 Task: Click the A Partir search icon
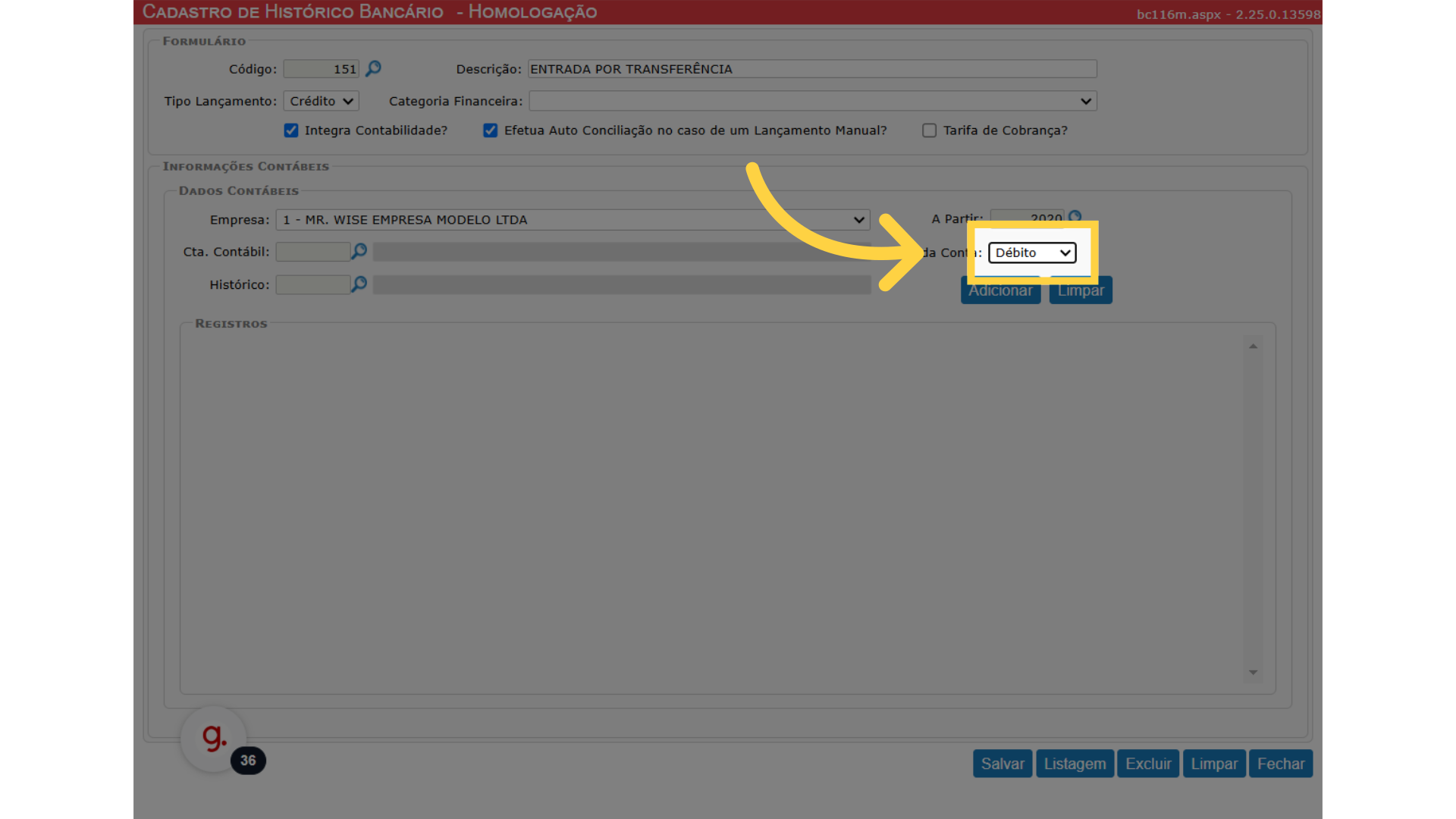click(x=1075, y=216)
